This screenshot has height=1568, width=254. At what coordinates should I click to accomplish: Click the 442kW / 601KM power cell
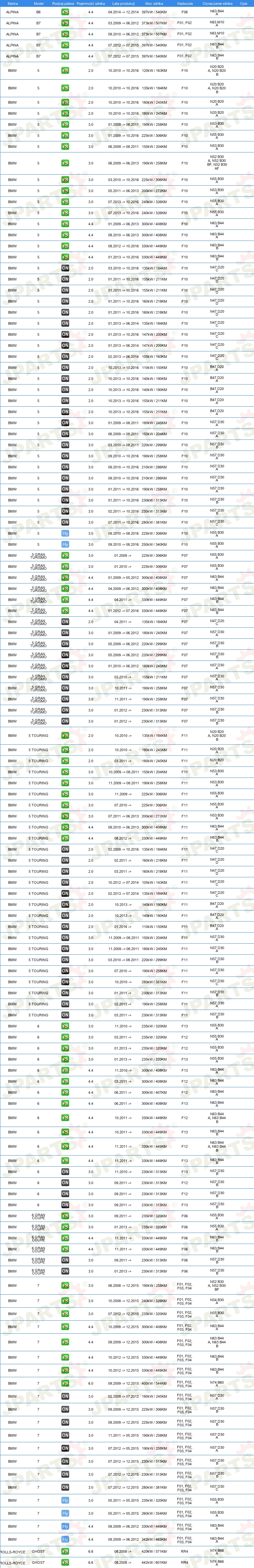click(154, 1562)
